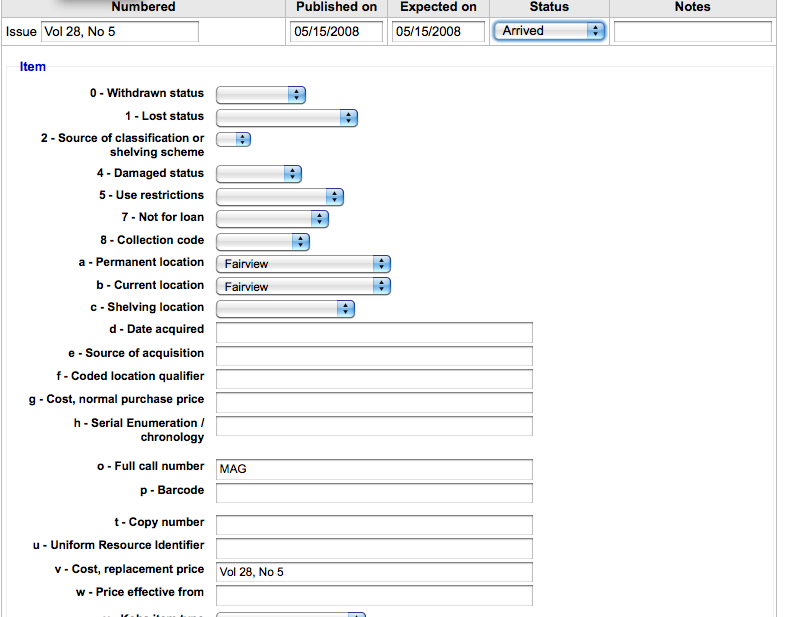The width and height of the screenshot is (790, 617).
Task: Expand the Withdrawn status dropdown
Action: 260,94
